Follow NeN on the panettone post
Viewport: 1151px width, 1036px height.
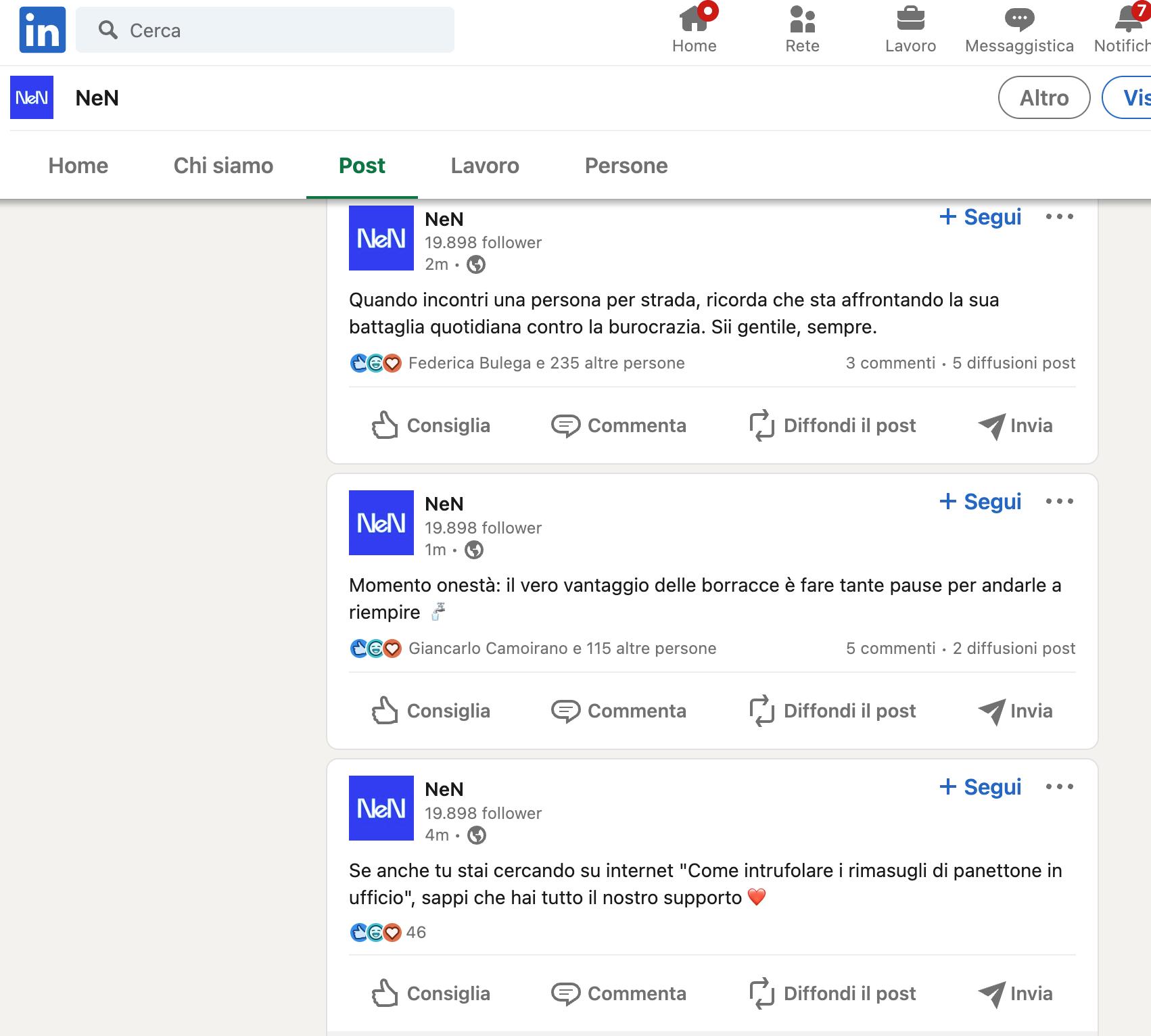click(981, 787)
